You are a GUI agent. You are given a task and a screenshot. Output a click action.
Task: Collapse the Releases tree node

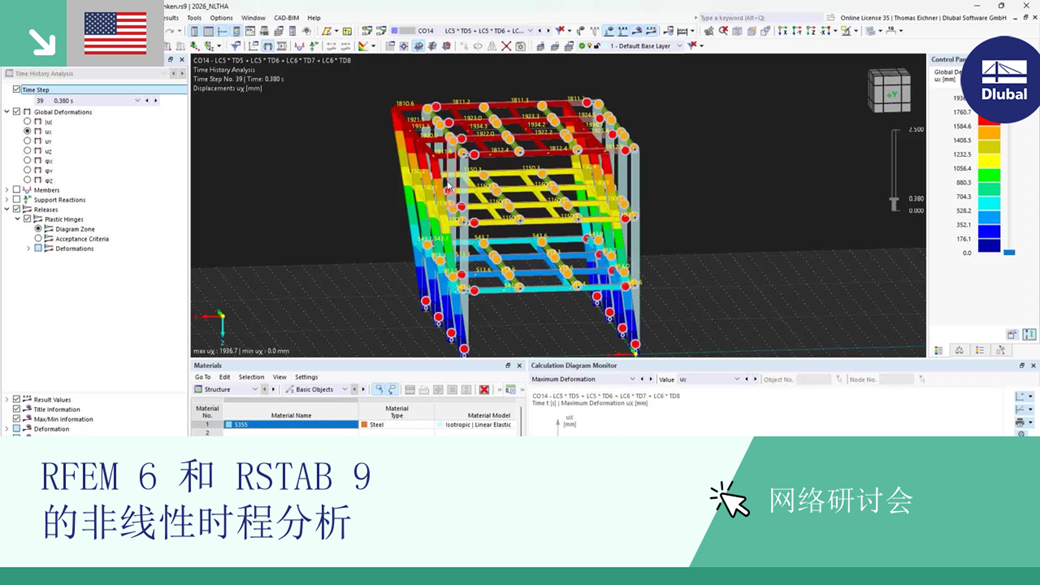7,209
